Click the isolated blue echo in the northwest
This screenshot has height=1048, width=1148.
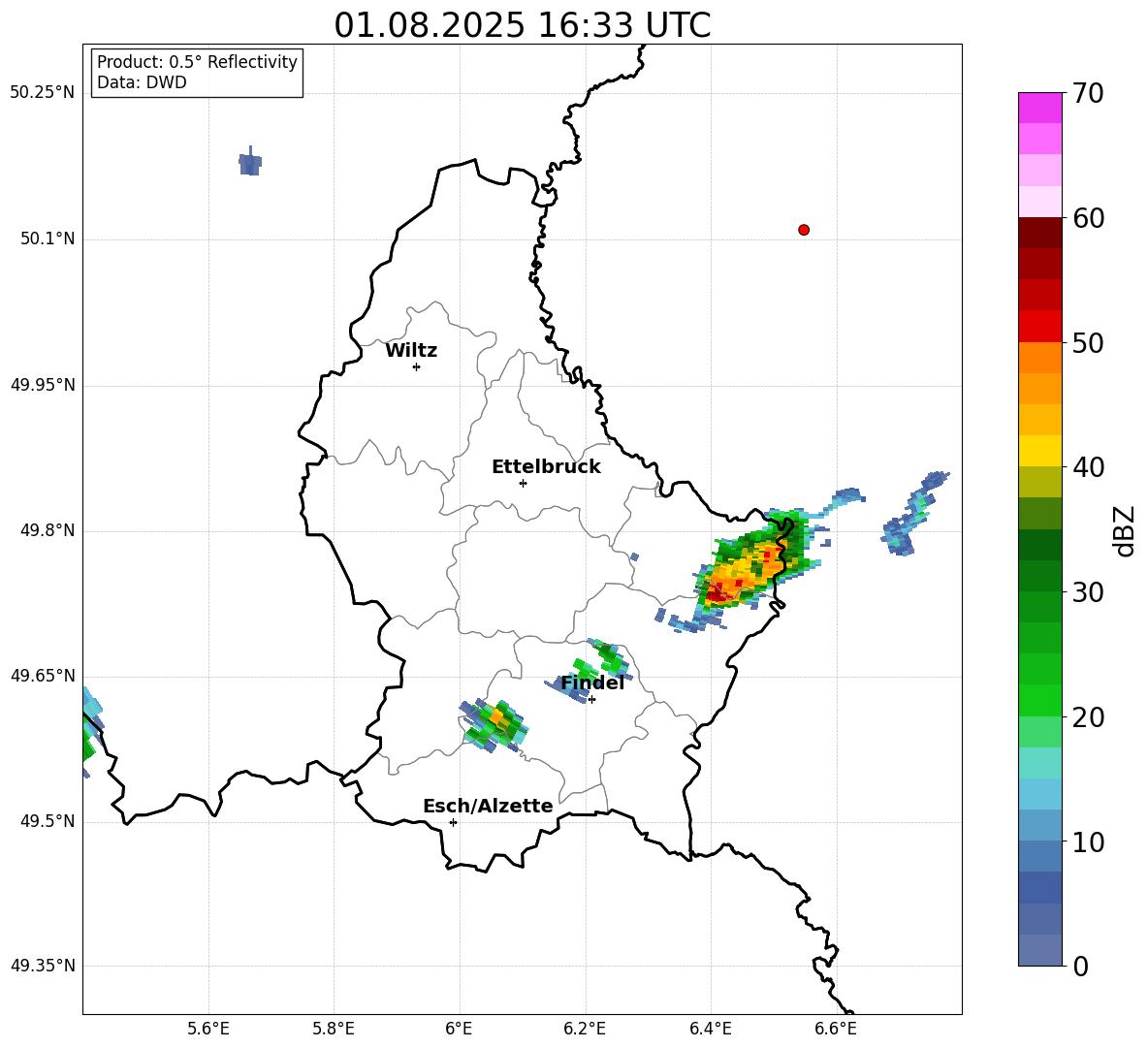[250, 162]
